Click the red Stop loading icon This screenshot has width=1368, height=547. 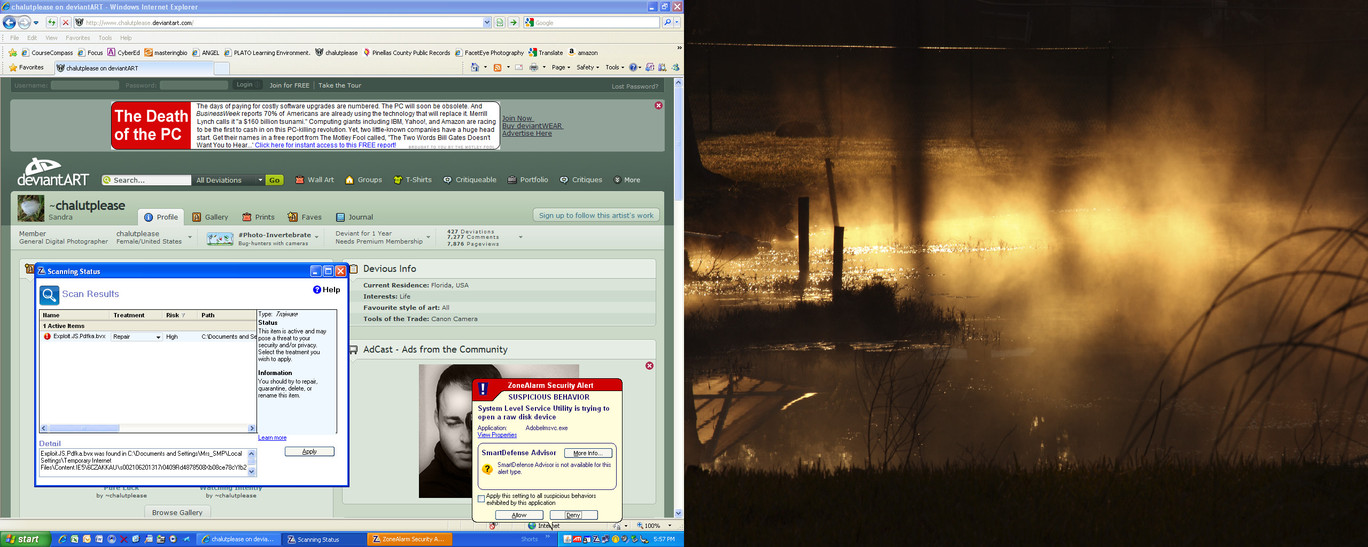(x=66, y=22)
